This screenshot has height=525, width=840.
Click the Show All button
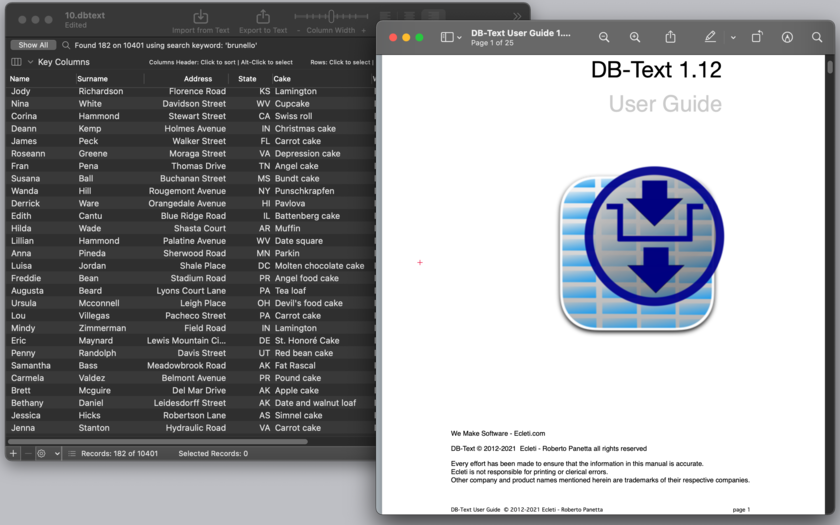coord(33,45)
